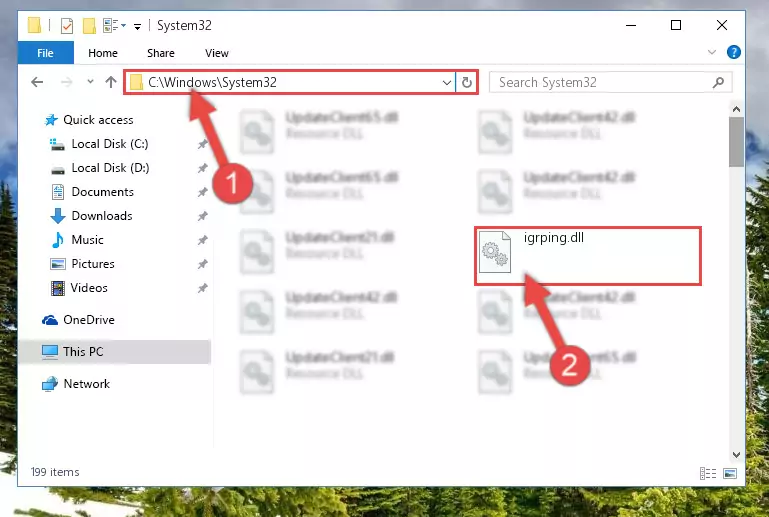This screenshot has width=769, height=517.
Task: Select OneDrive in navigation pane
Action: (x=89, y=320)
